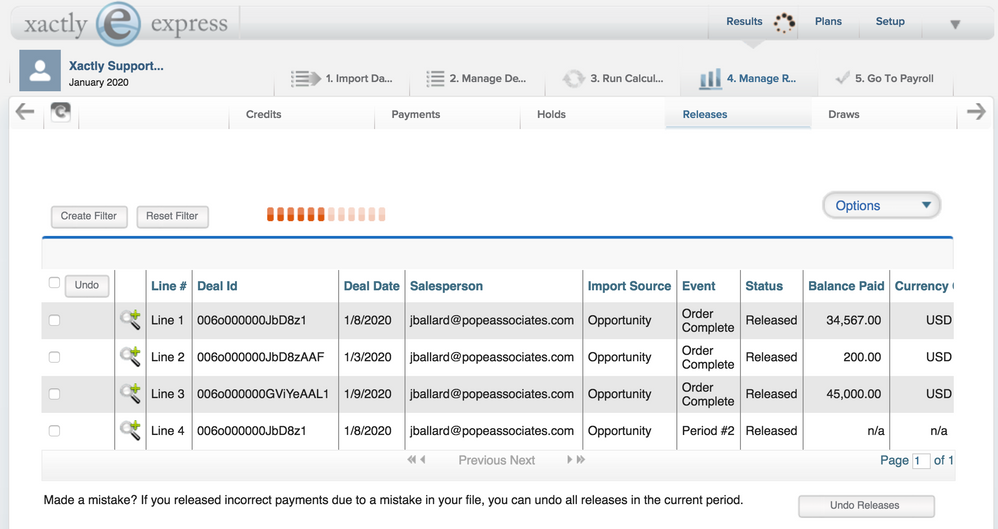Open the Plans menu
Viewport: 998px width, 529px height.
pyautogui.click(x=828, y=21)
